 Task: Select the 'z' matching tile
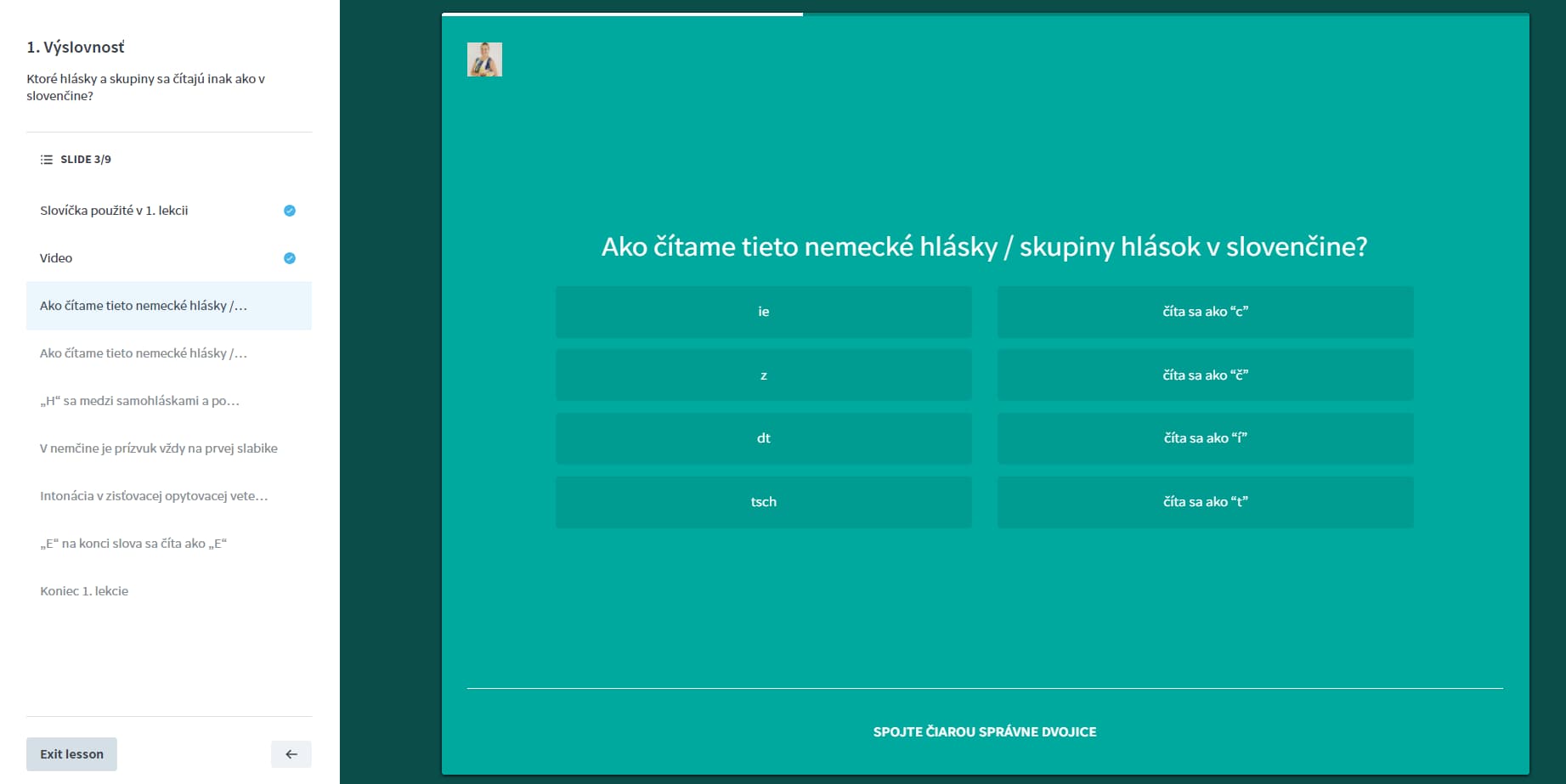point(763,375)
